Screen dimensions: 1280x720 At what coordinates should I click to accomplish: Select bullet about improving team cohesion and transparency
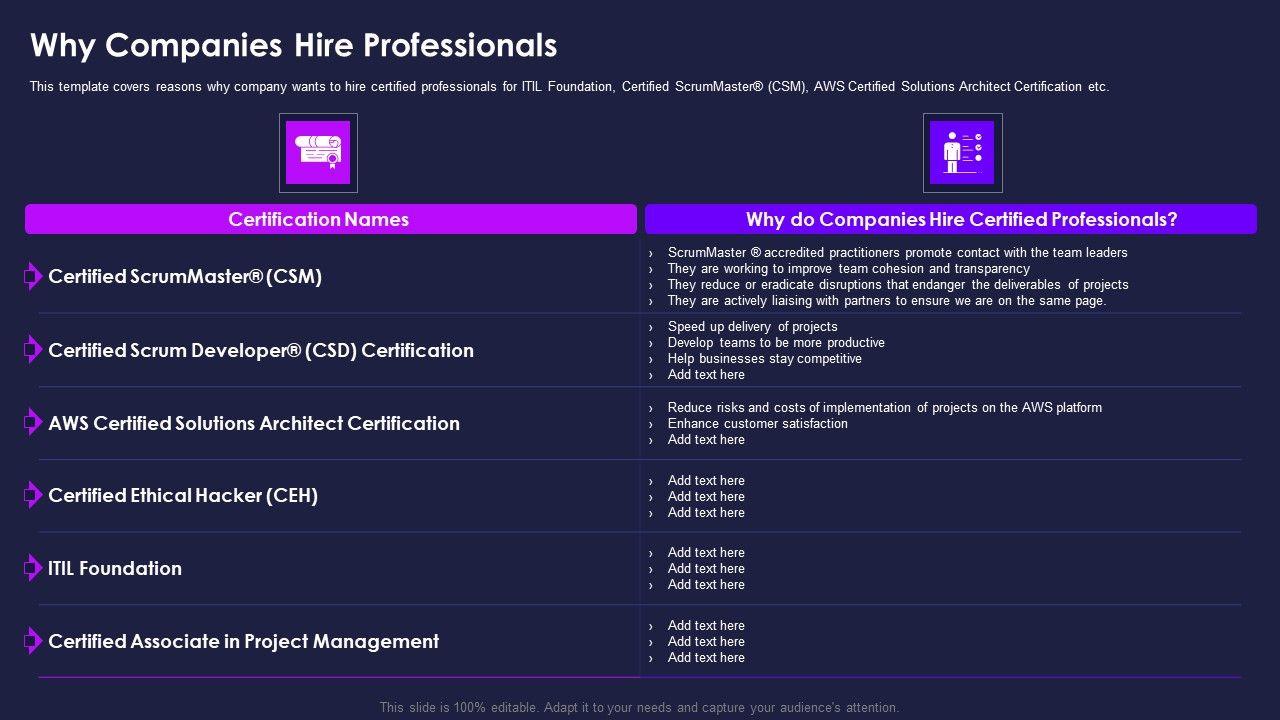(x=848, y=269)
